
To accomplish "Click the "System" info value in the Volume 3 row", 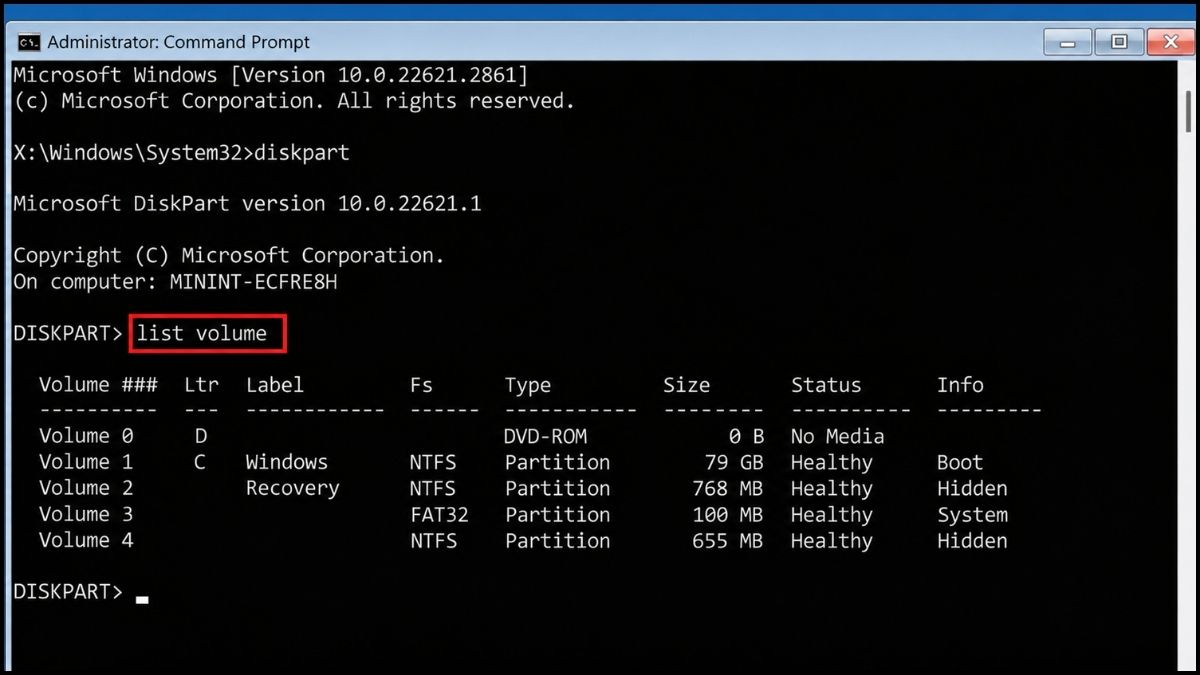I will [972, 515].
